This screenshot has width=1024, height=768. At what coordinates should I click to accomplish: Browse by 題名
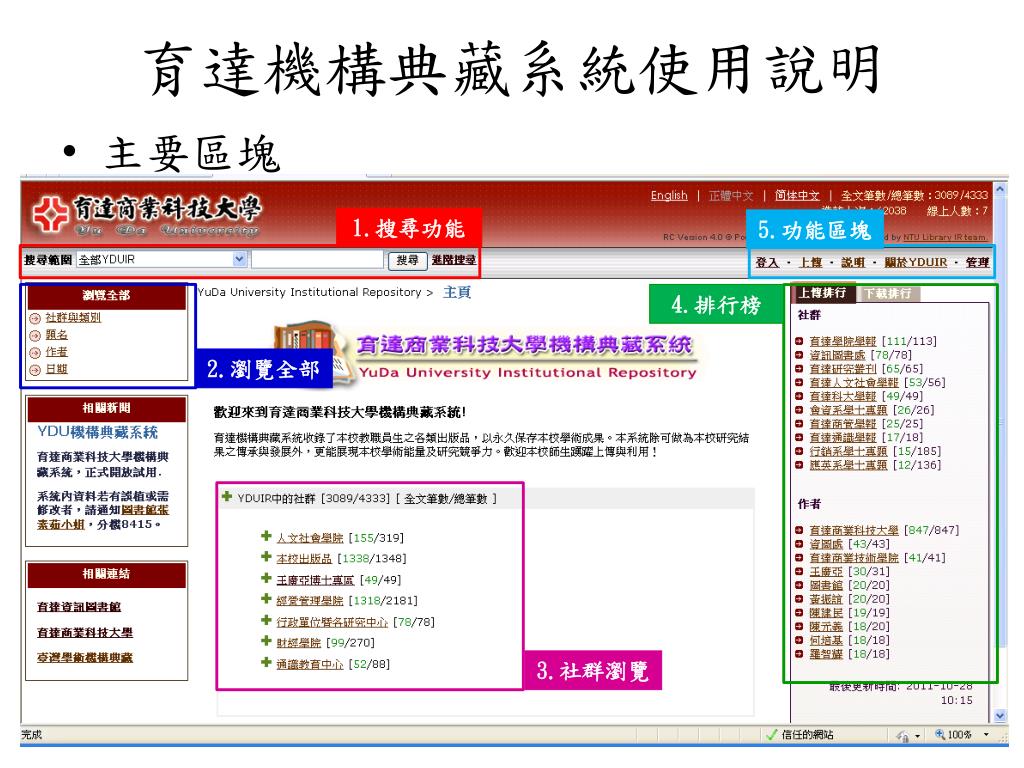pos(56,335)
